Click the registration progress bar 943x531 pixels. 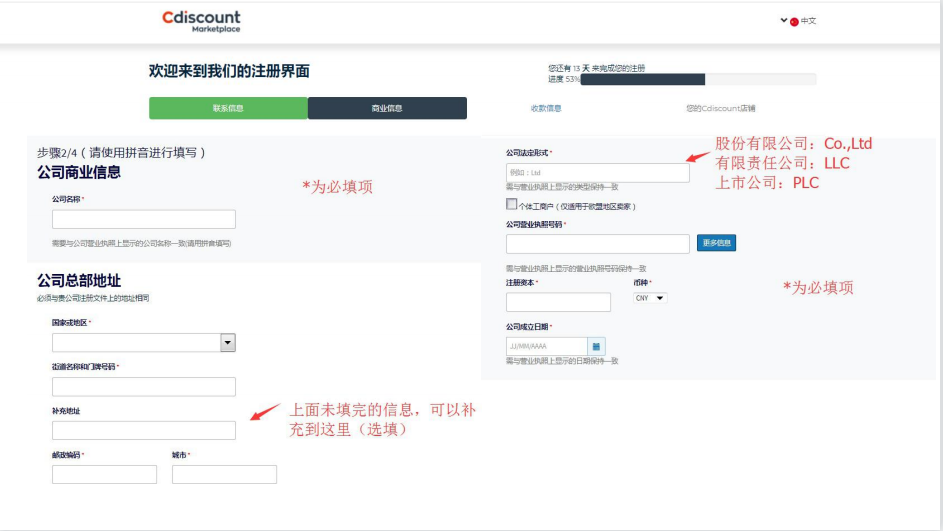pyautogui.click(x=697, y=79)
